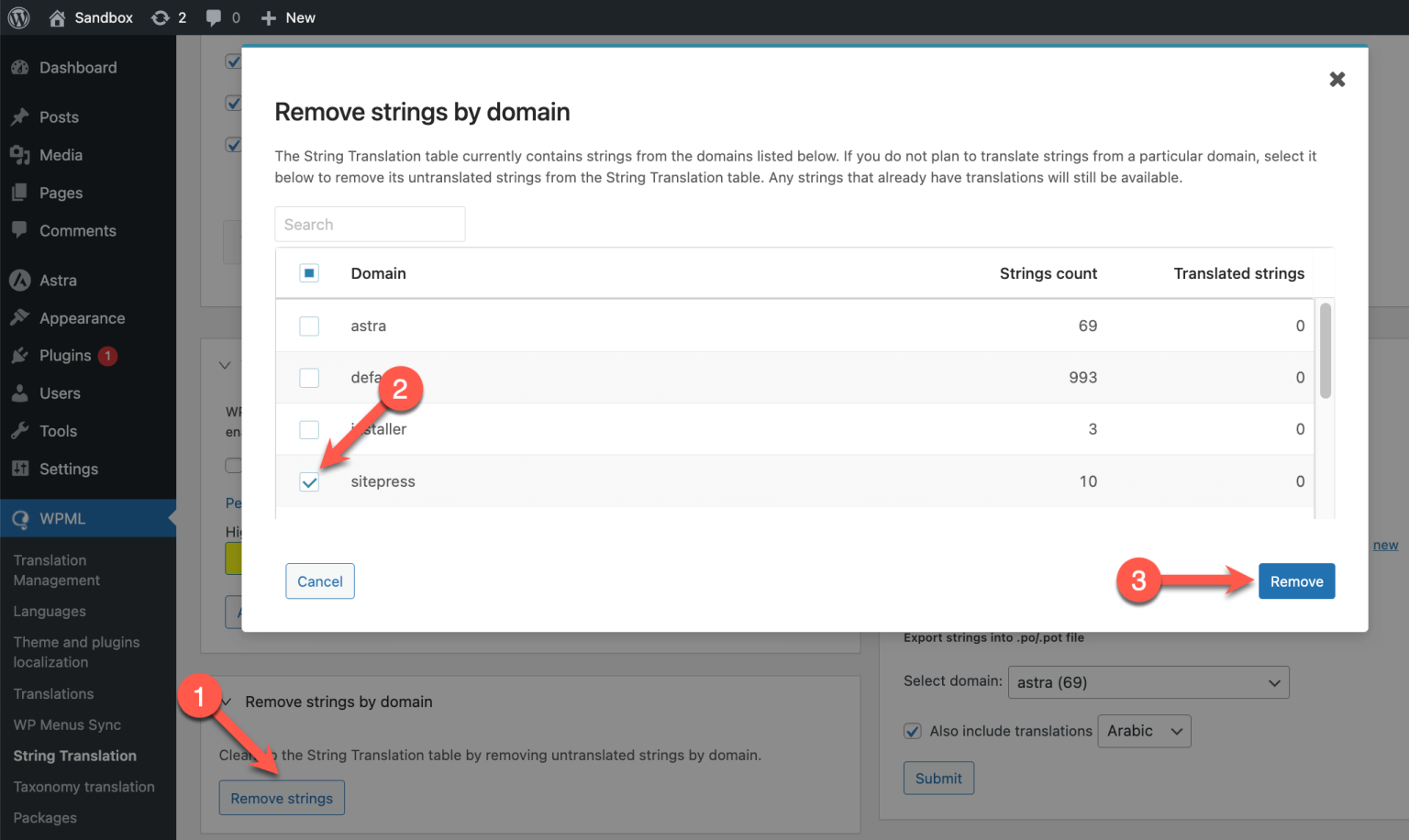Open Taxonomy translation from the sidebar
Screen dimensions: 1409x840
click(83, 786)
